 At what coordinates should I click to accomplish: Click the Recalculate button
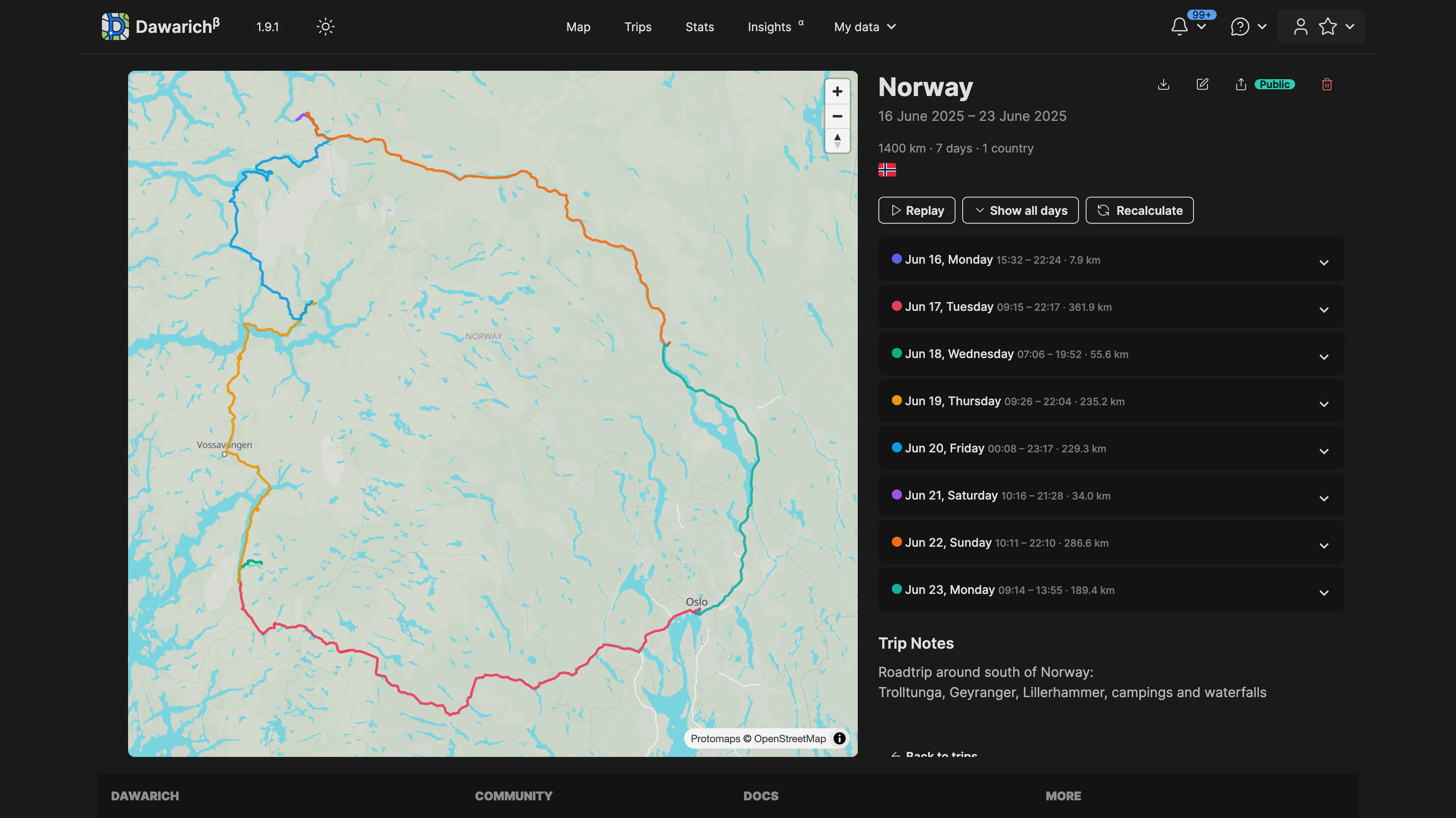click(x=1139, y=210)
